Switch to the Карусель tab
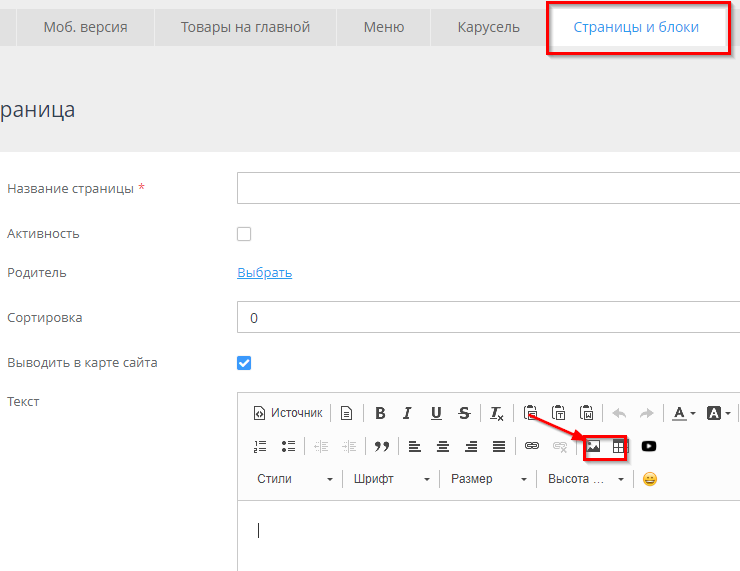Viewport: 740px width, 571px height. pyautogui.click(x=488, y=27)
